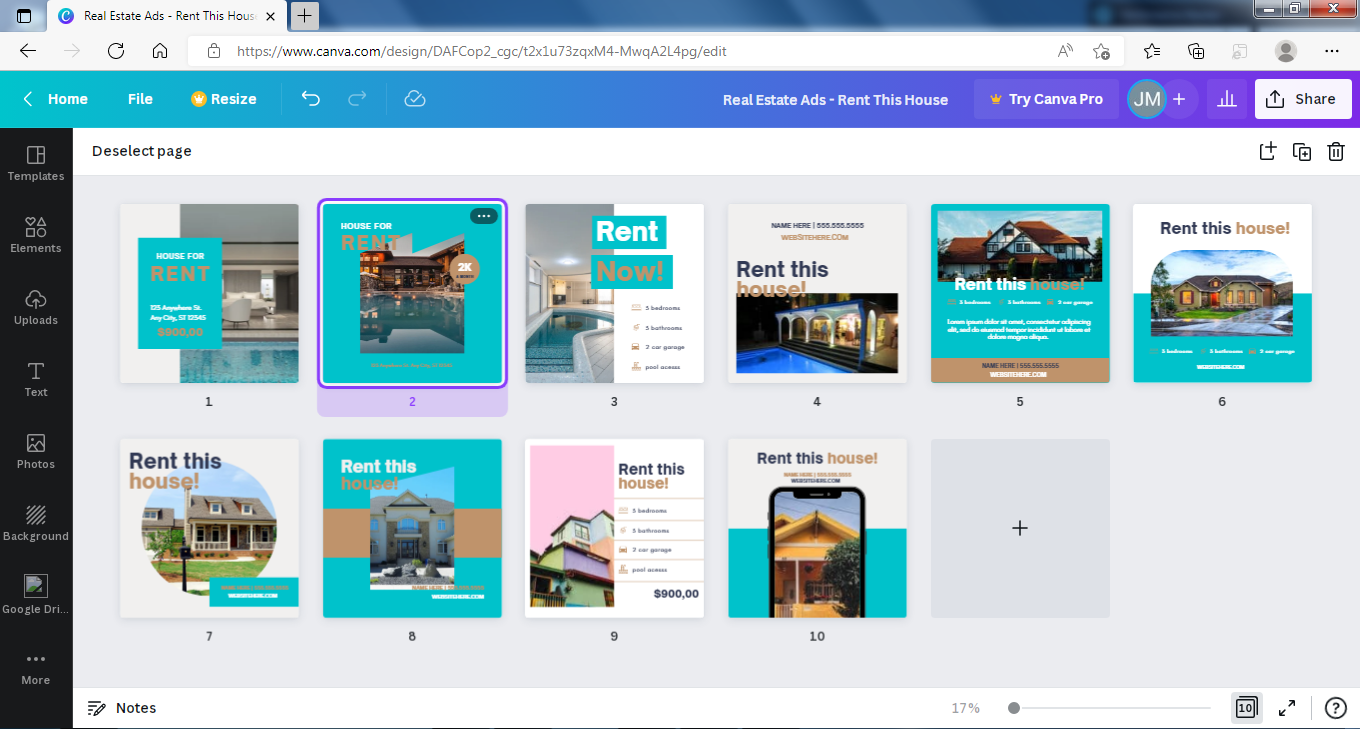Image resolution: width=1360 pixels, height=729 pixels.
Task: Select page 9 pink colorful houses thumbnail
Action: point(614,528)
